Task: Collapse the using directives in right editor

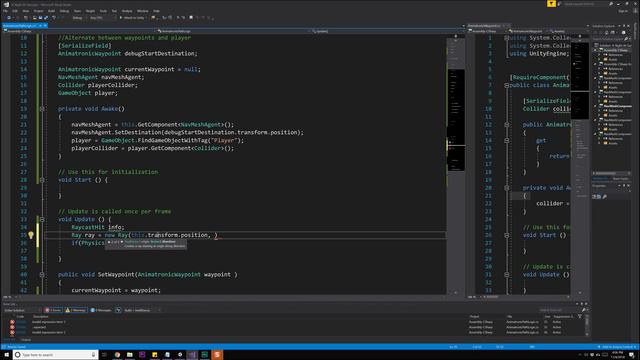Action: point(507,38)
